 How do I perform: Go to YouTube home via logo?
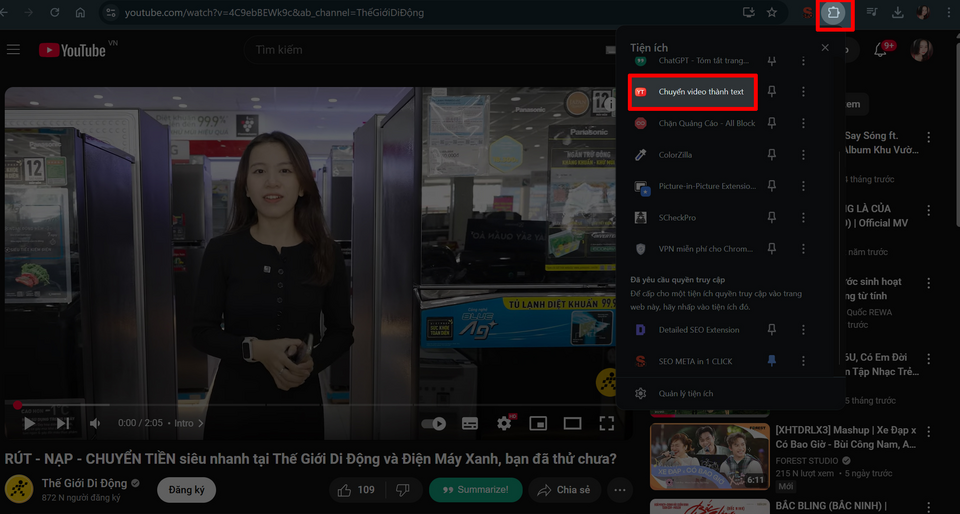click(72, 50)
